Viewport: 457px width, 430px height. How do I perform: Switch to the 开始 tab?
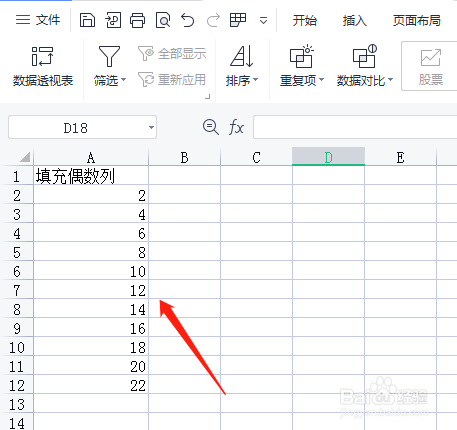point(305,21)
